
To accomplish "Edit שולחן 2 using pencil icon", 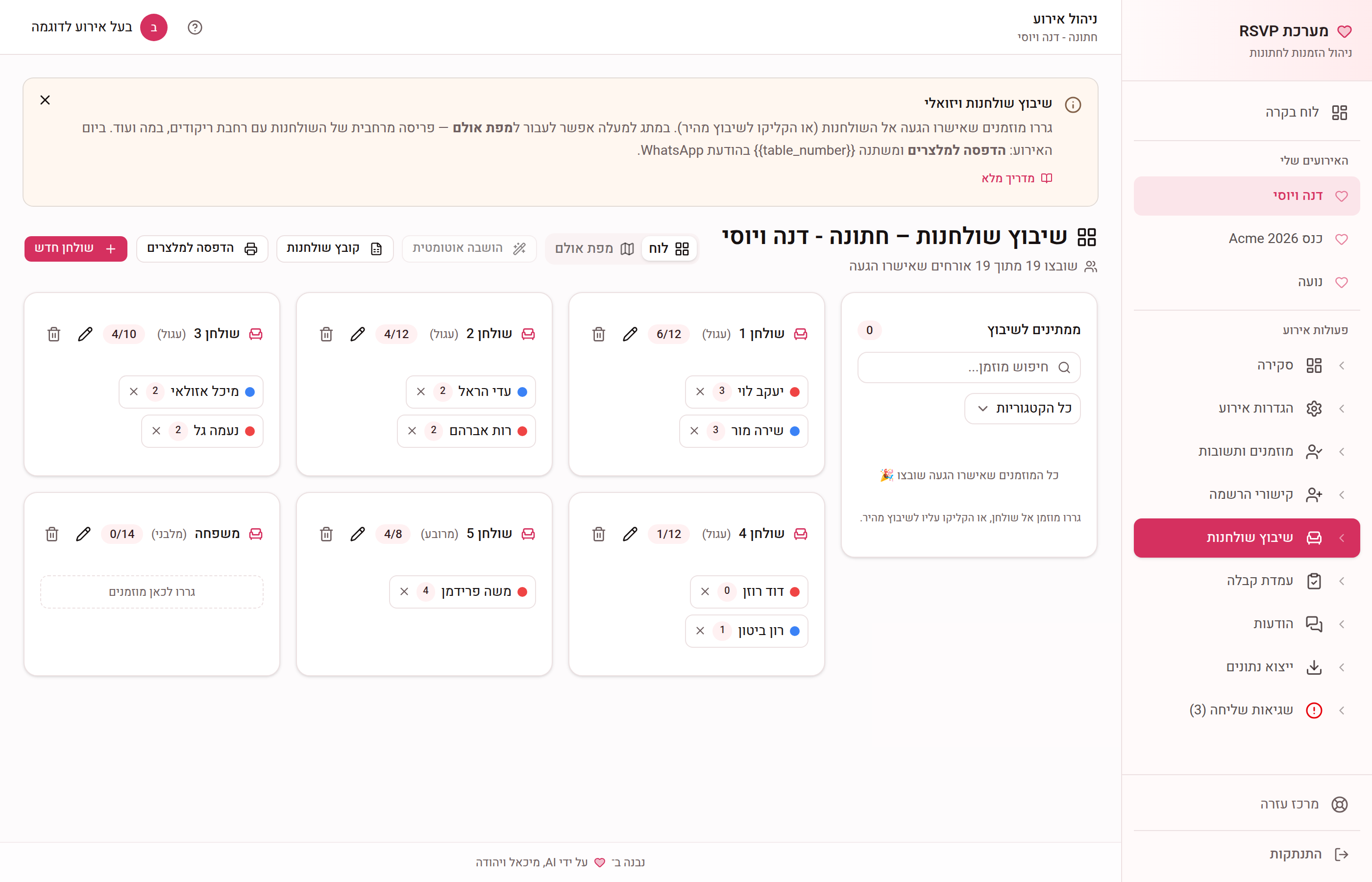I will click(357, 334).
